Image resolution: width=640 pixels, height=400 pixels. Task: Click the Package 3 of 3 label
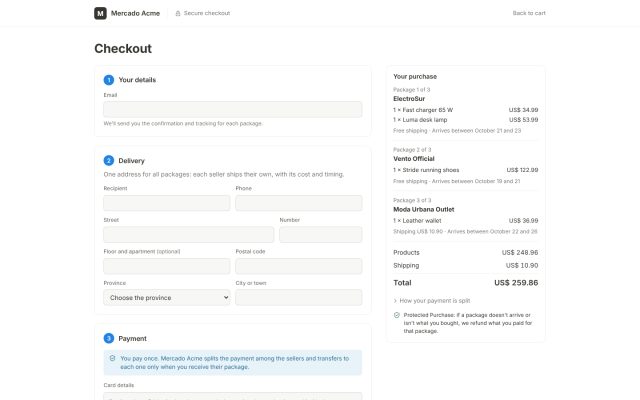coord(412,200)
